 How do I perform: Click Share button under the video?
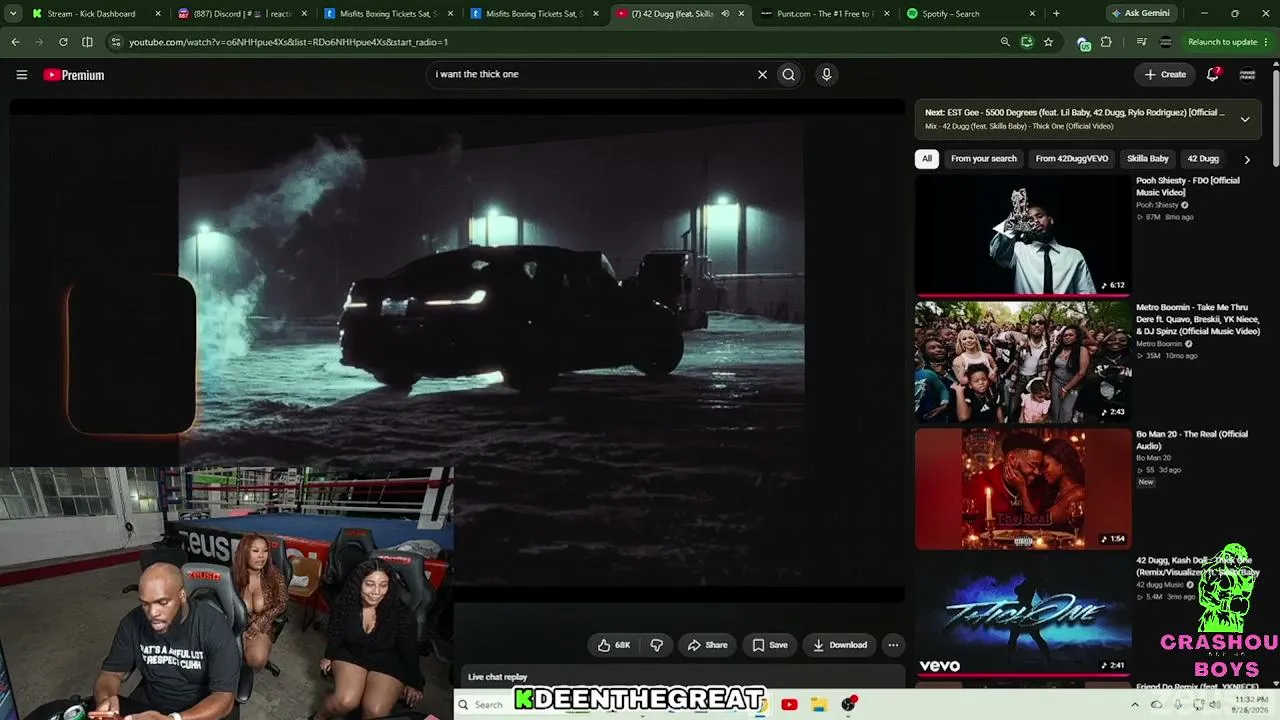click(708, 645)
